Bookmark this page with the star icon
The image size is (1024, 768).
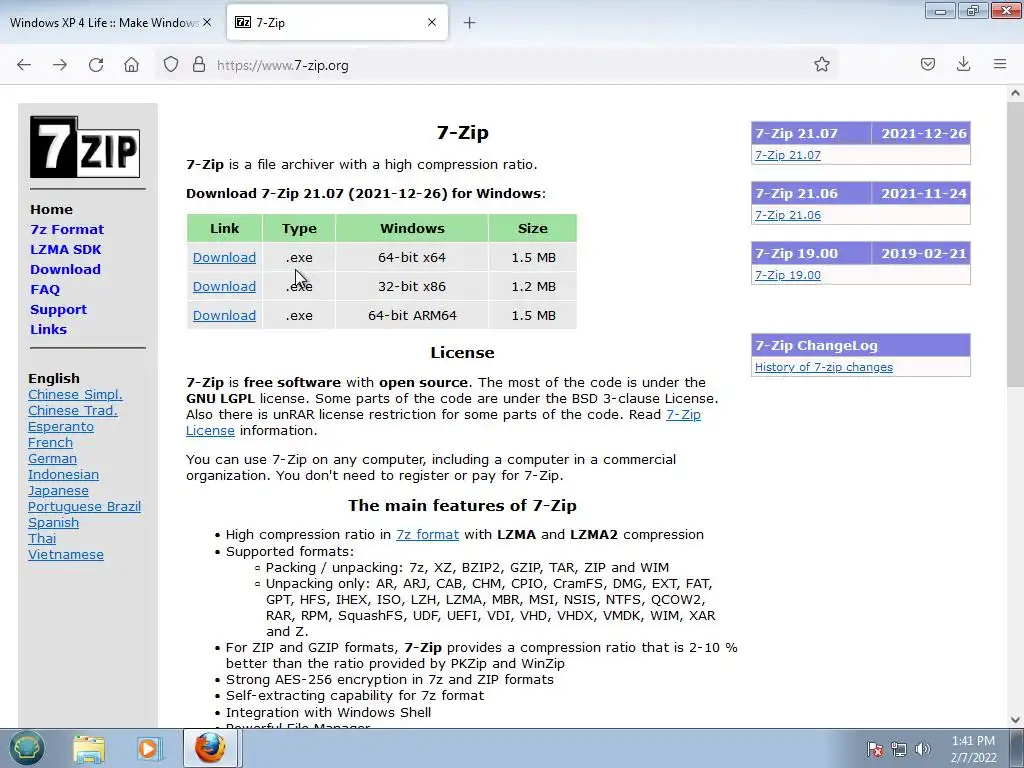pyautogui.click(x=822, y=64)
